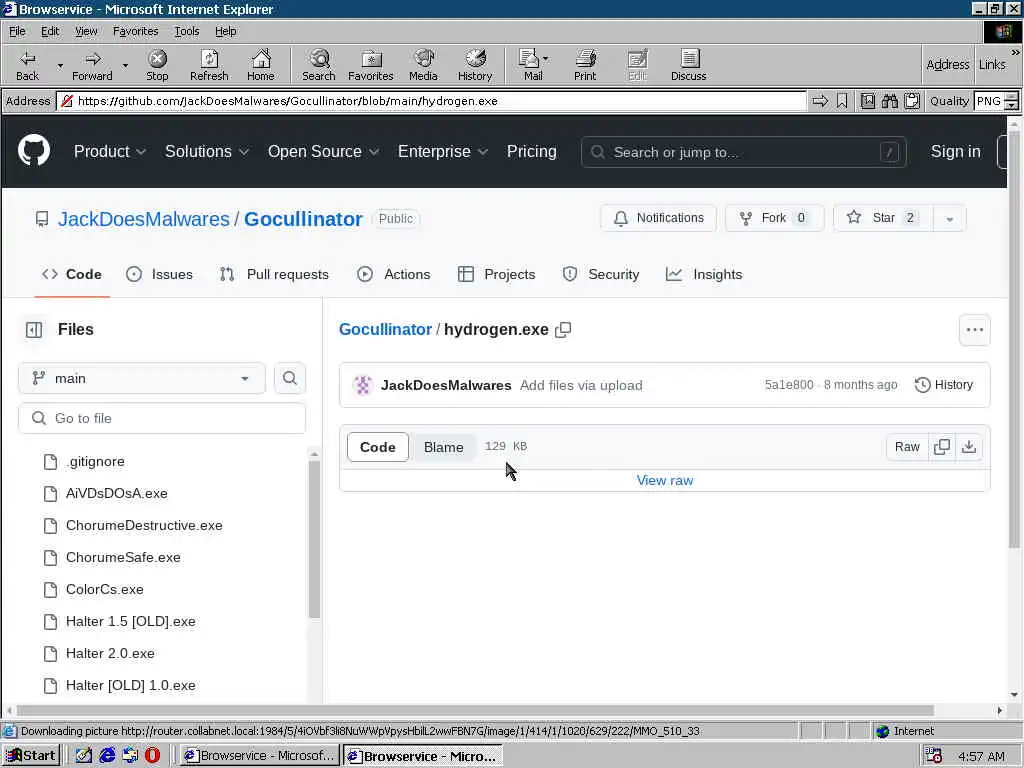Open the Media toolbar button
Screen dimensions: 1024x768
[x=423, y=65]
